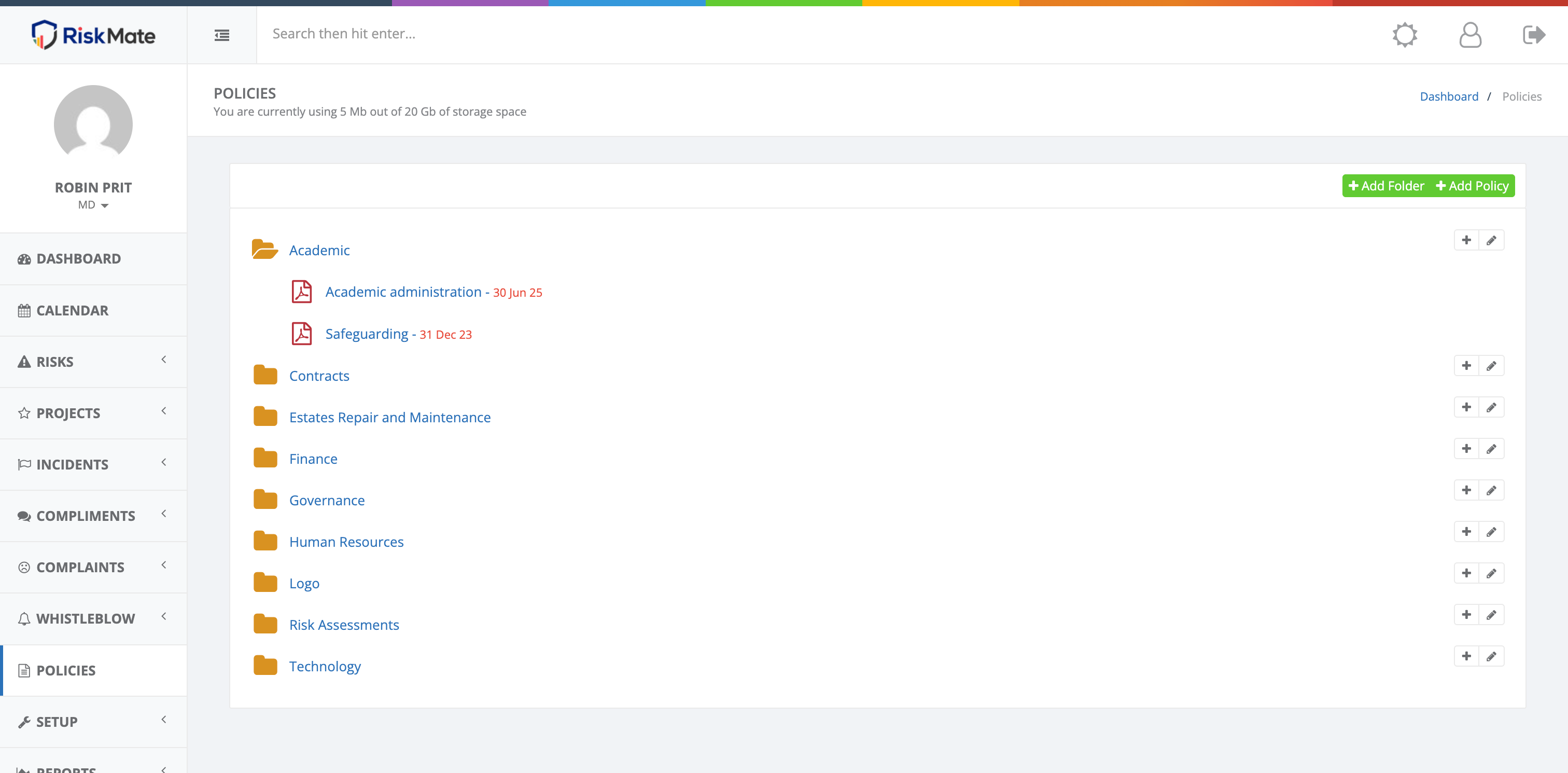The height and width of the screenshot is (773, 1568).
Task: Click the PDF icon for Safeguarding policy
Action: click(x=301, y=334)
